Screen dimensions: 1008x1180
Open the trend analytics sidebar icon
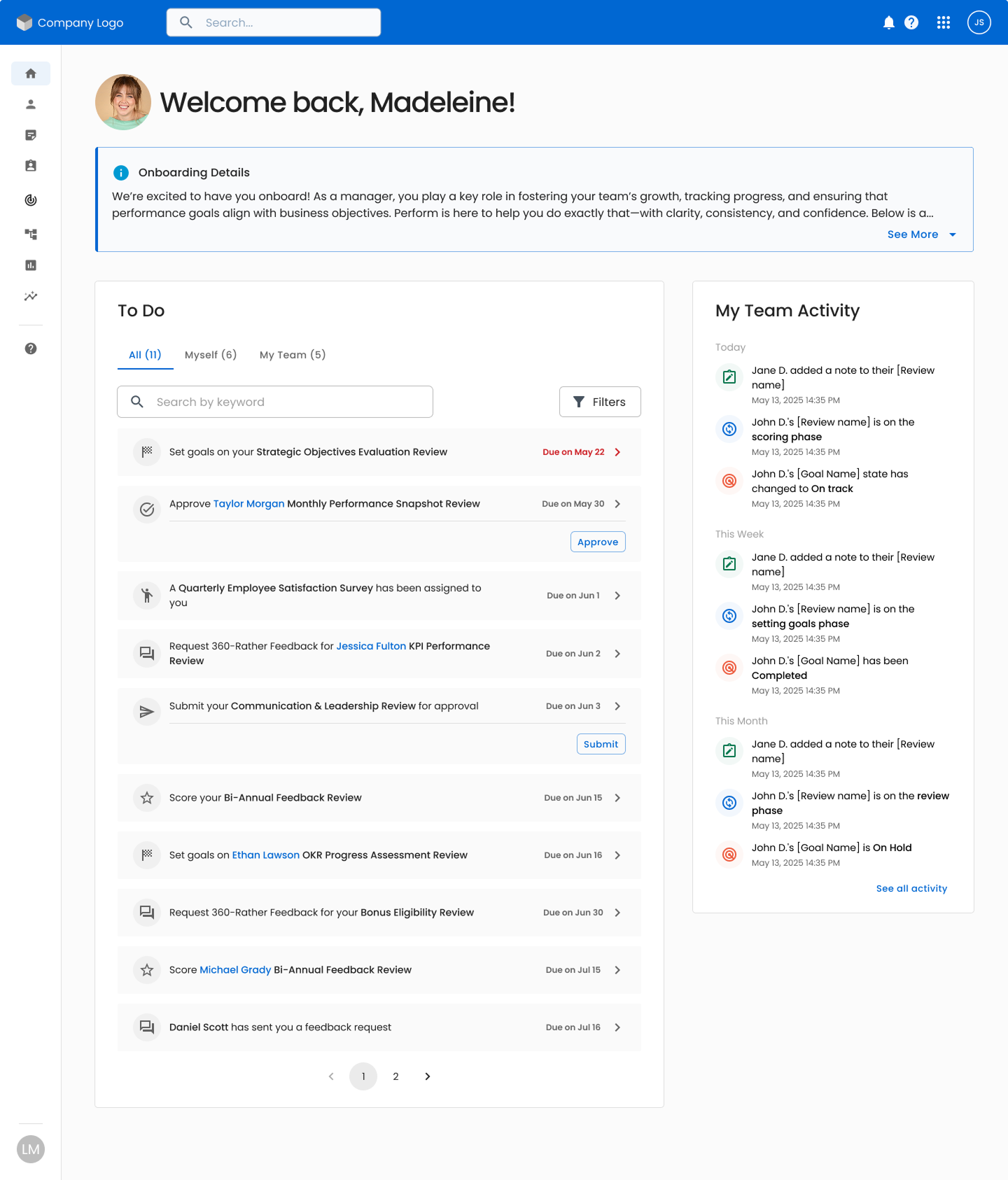click(31, 296)
